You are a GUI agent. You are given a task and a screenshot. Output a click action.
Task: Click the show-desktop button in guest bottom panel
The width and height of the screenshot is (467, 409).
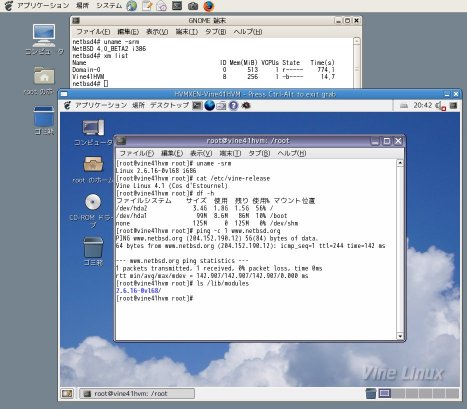(67, 394)
